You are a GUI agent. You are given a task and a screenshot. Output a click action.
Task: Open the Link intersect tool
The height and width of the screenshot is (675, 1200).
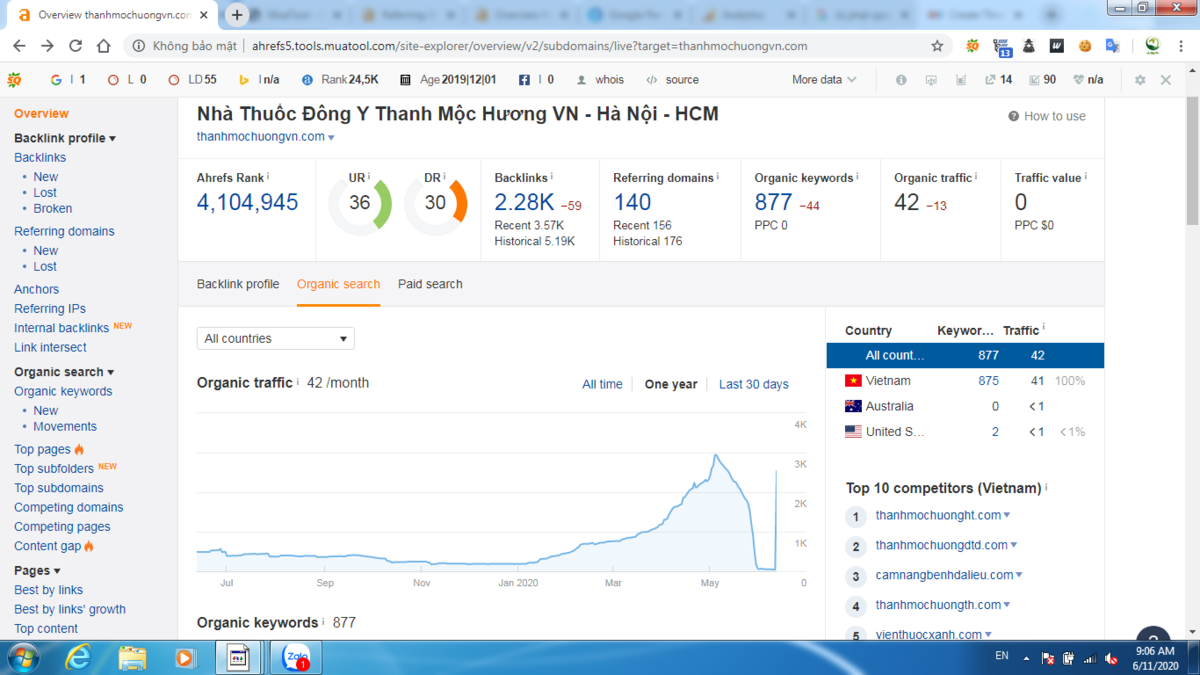[x=50, y=348]
